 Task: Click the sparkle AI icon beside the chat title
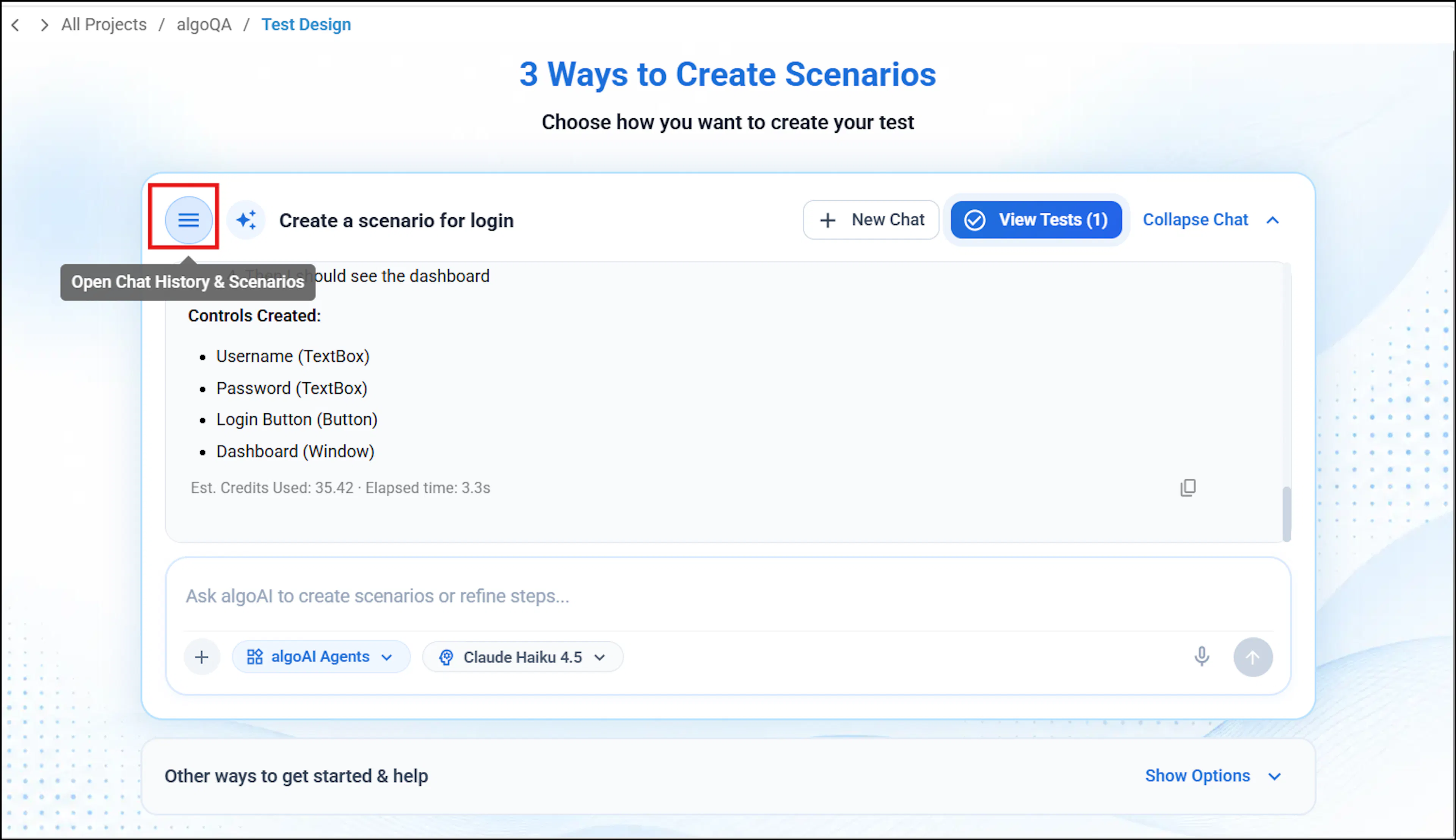click(246, 220)
